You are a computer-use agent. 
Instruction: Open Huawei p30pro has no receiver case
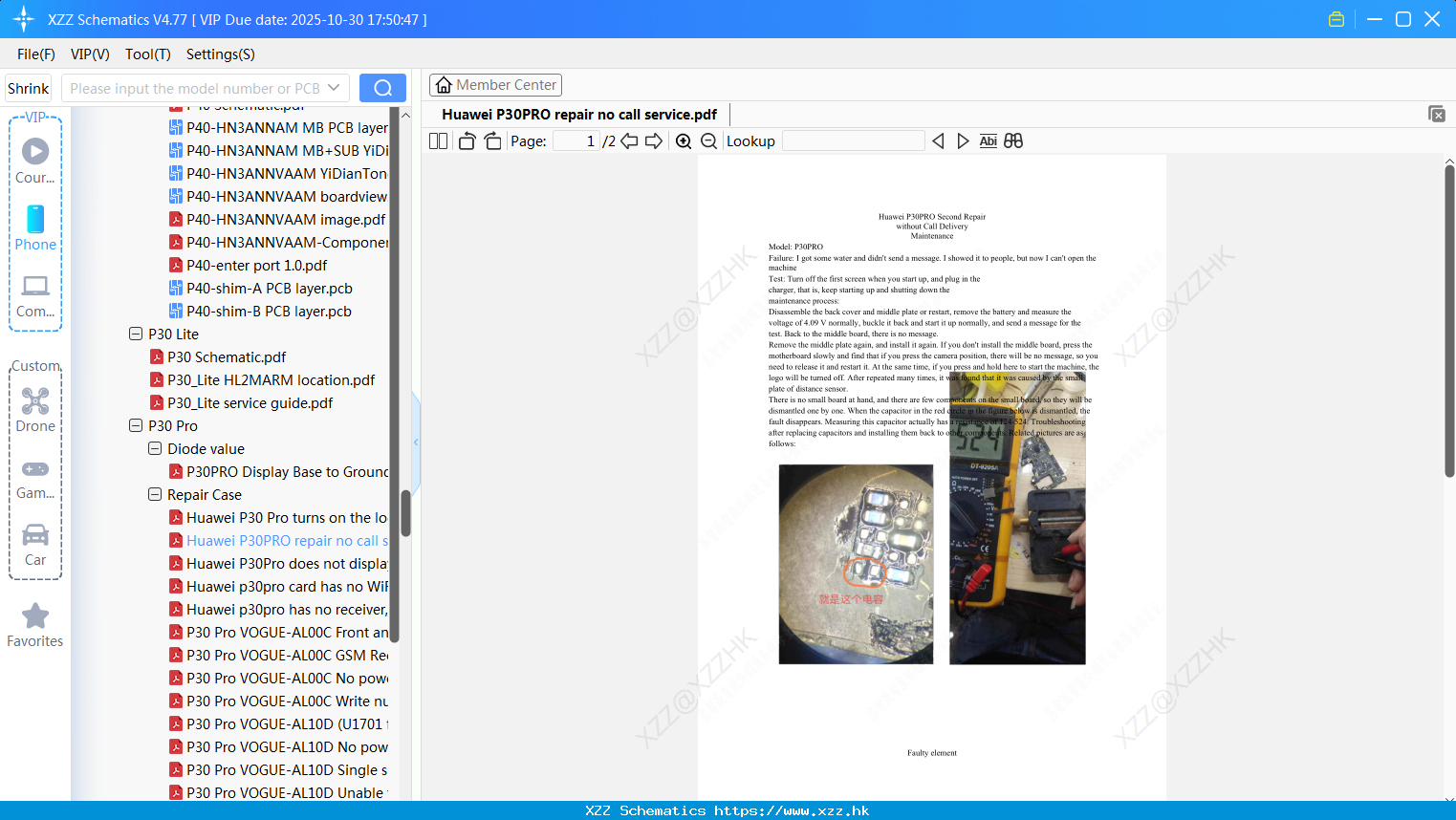278,609
